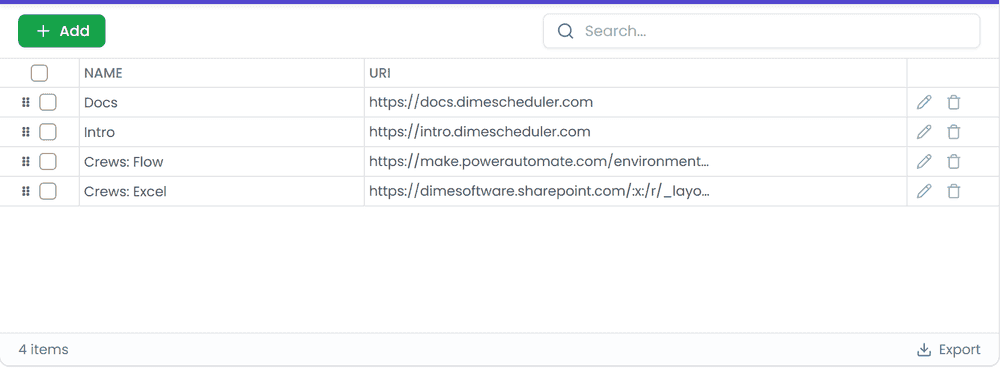
Task: Delete the Crews: Flow row trash icon
Action: [953, 161]
